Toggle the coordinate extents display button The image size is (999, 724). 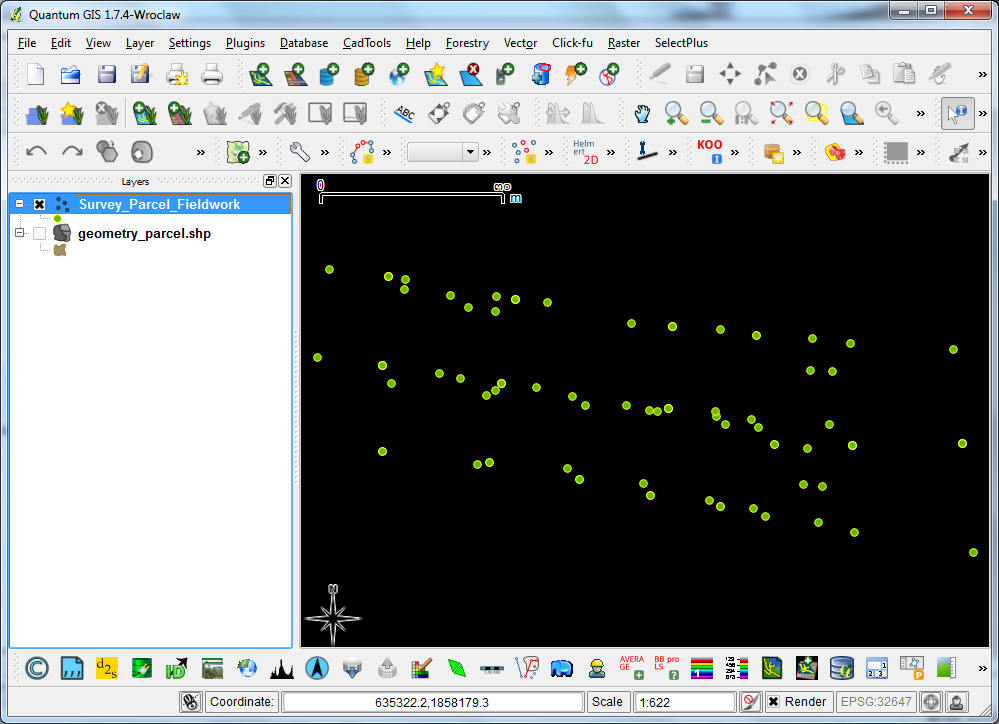pyautogui.click(x=190, y=702)
